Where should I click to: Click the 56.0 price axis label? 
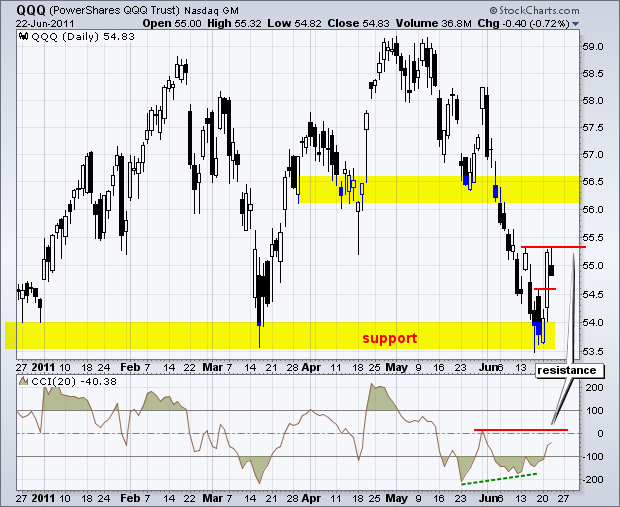coord(593,210)
